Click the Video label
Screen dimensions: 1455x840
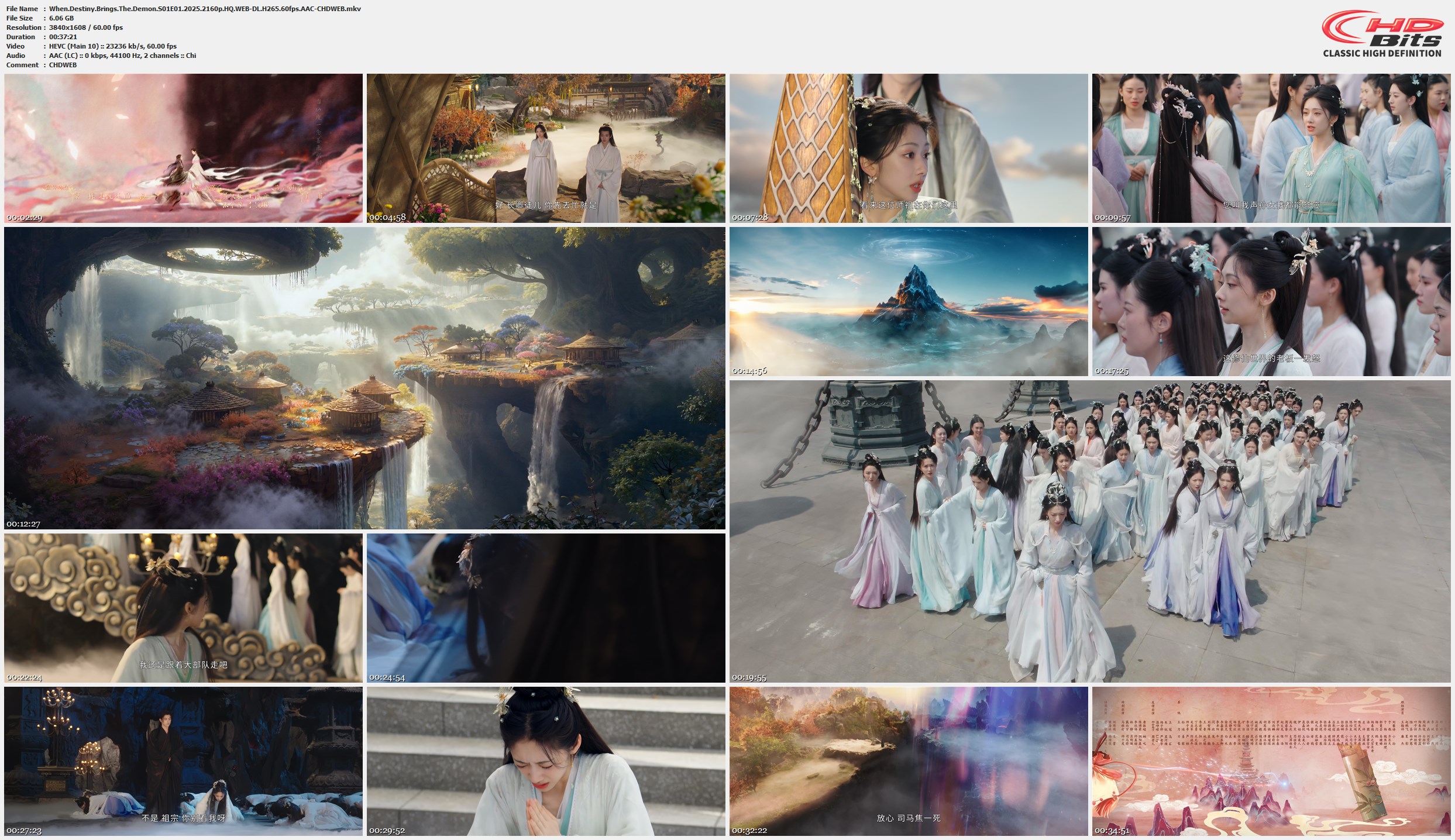[x=15, y=46]
